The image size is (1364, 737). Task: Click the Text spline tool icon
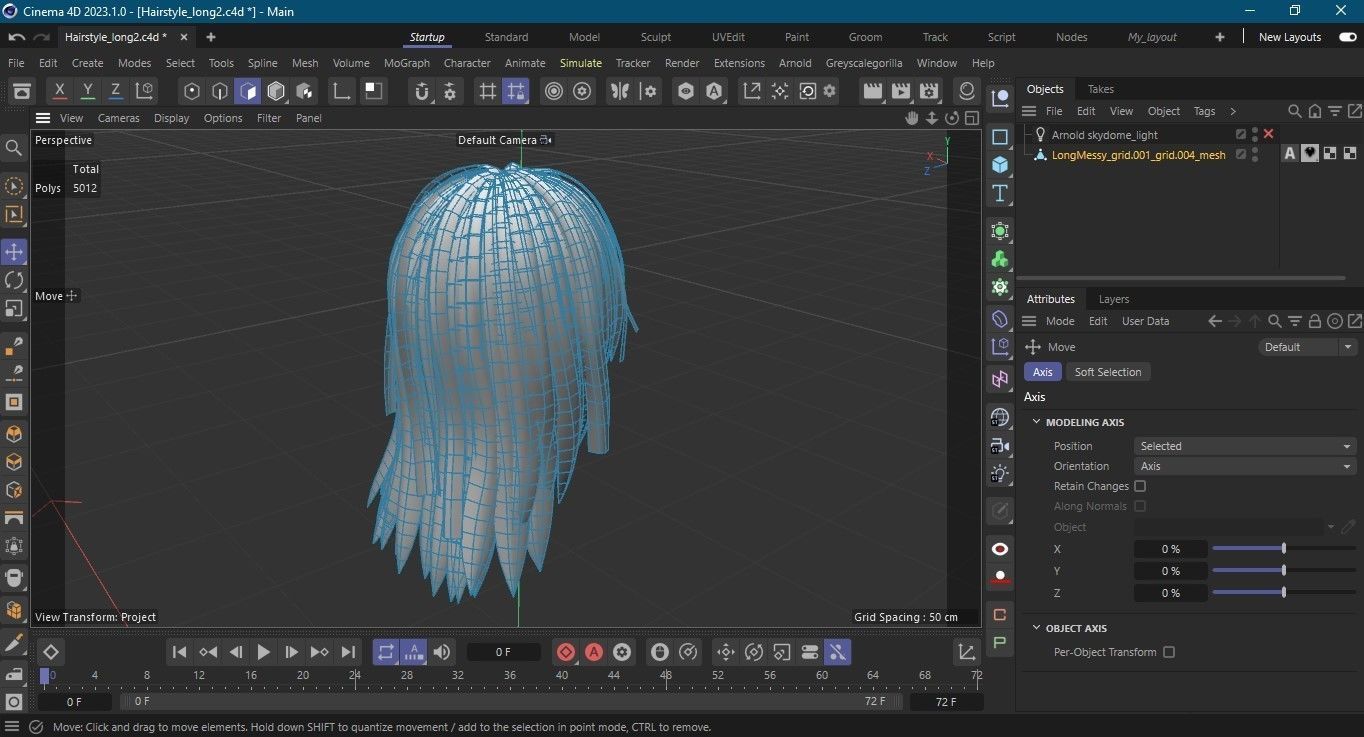click(x=999, y=193)
